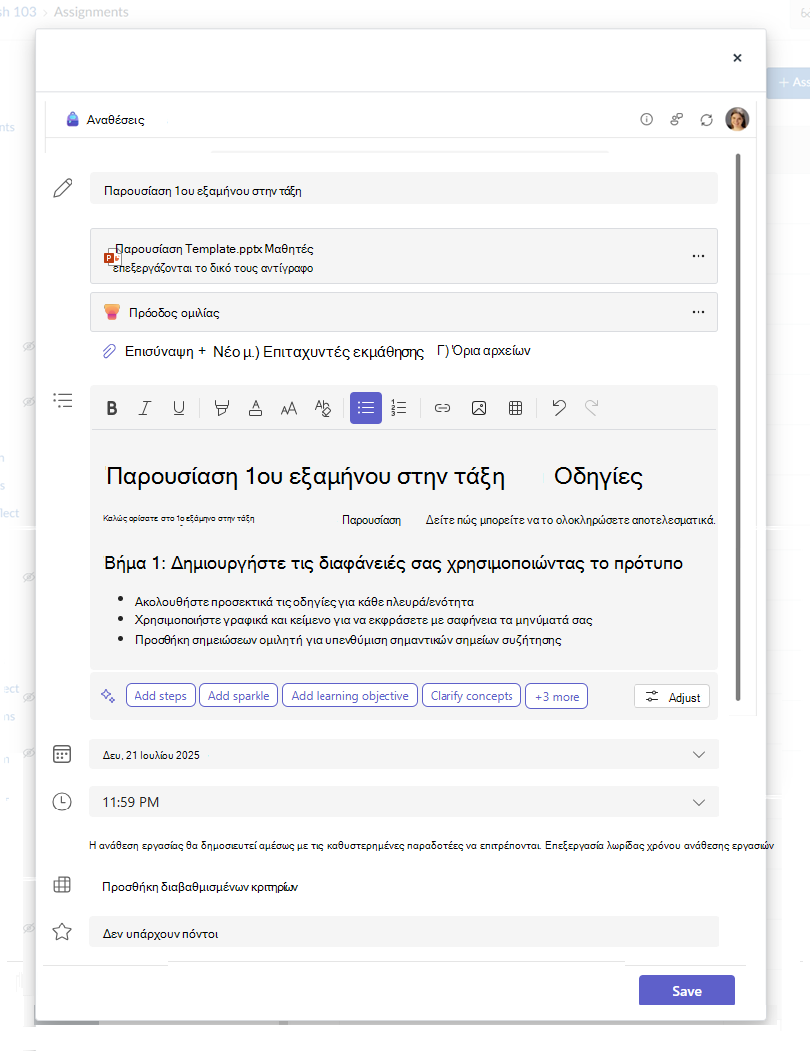Save the assignment

[x=687, y=991]
